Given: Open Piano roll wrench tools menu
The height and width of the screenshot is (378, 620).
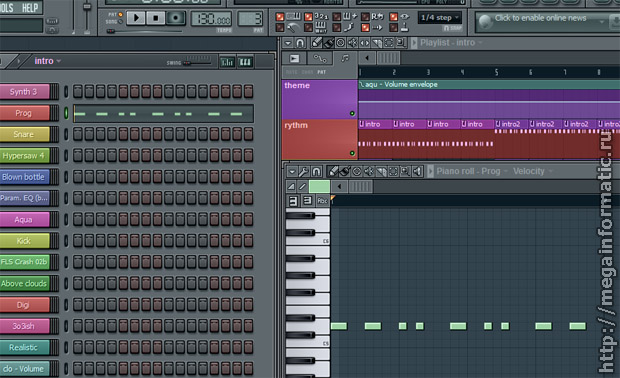Looking at the screenshot, I should coord(304,171).
